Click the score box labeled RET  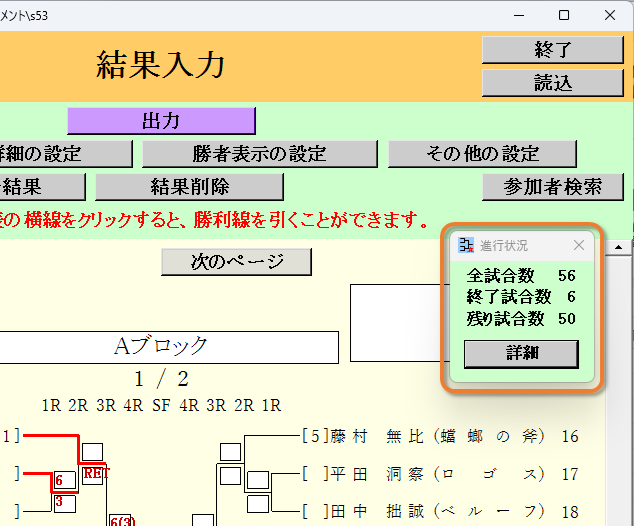coord(93,475)
